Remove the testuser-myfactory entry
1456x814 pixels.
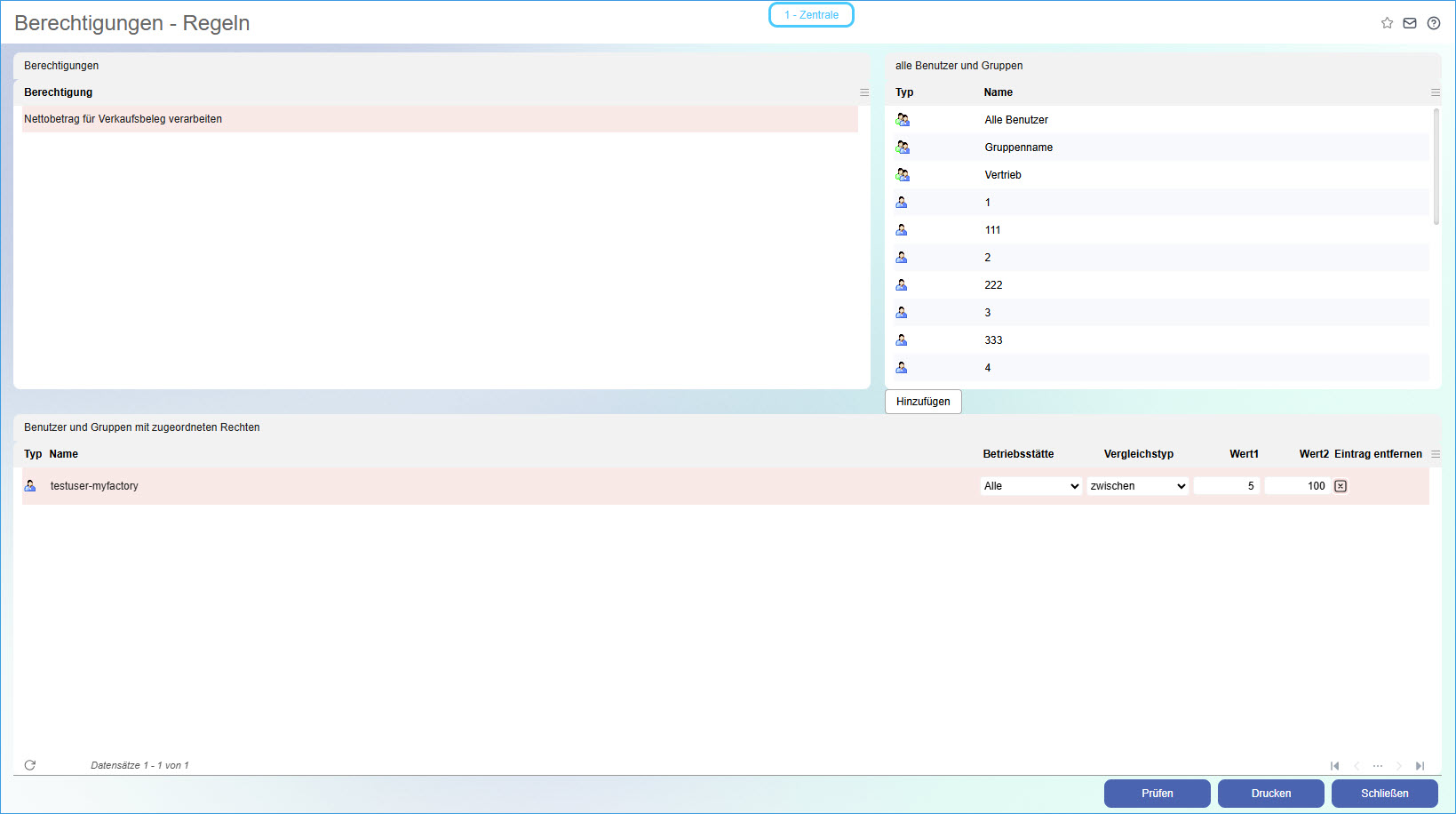click(1341, 486)
